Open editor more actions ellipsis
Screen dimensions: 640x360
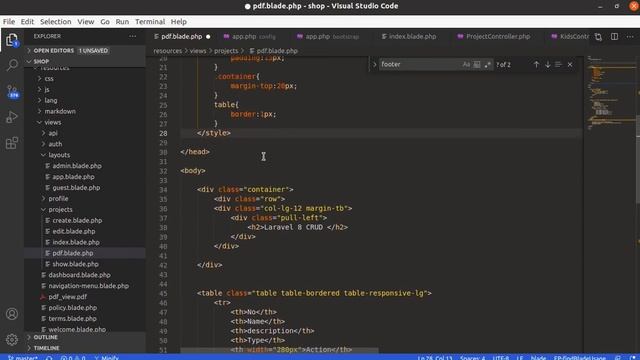[630, 37]
